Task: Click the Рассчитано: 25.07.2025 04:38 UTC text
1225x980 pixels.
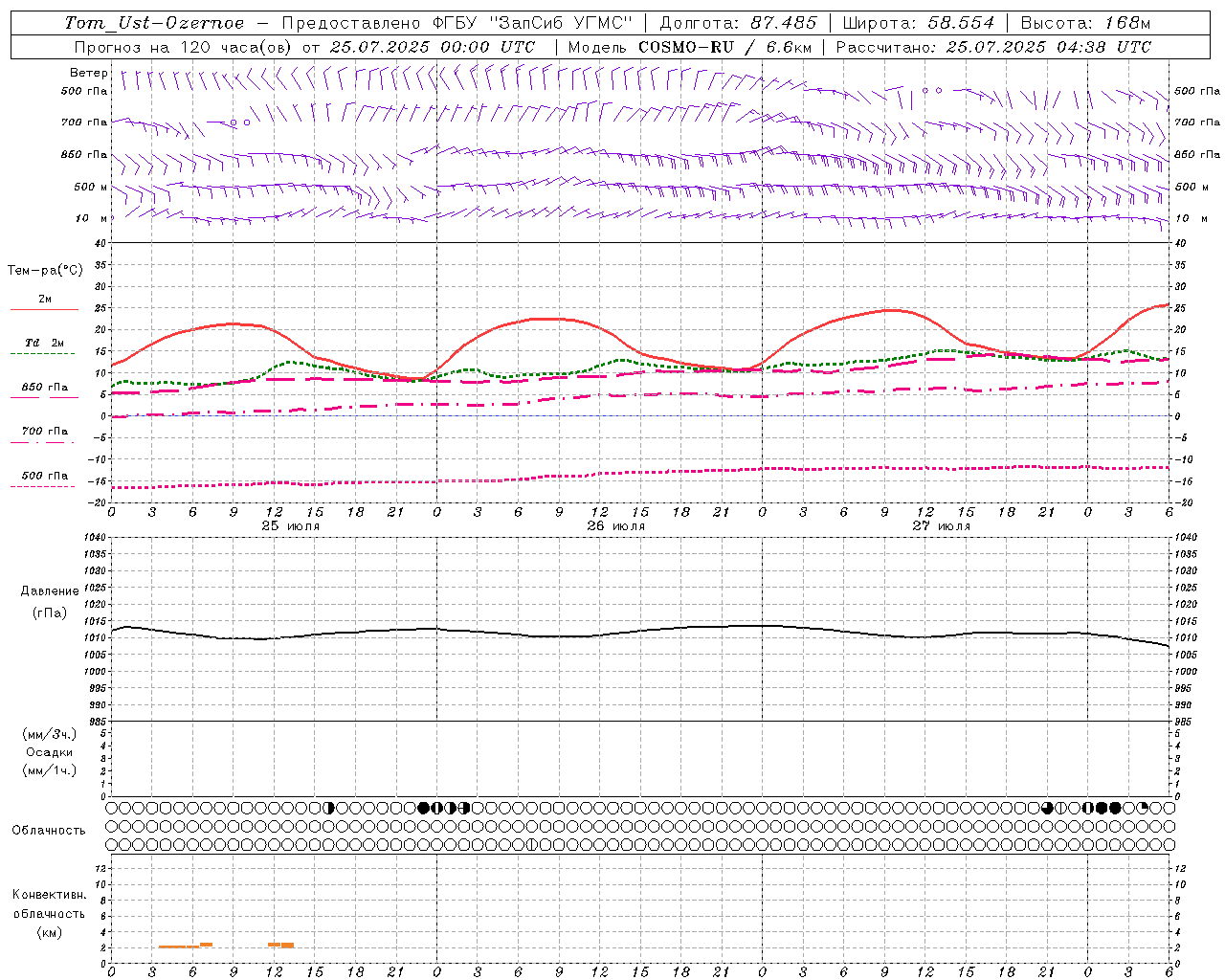Action: 993,47
